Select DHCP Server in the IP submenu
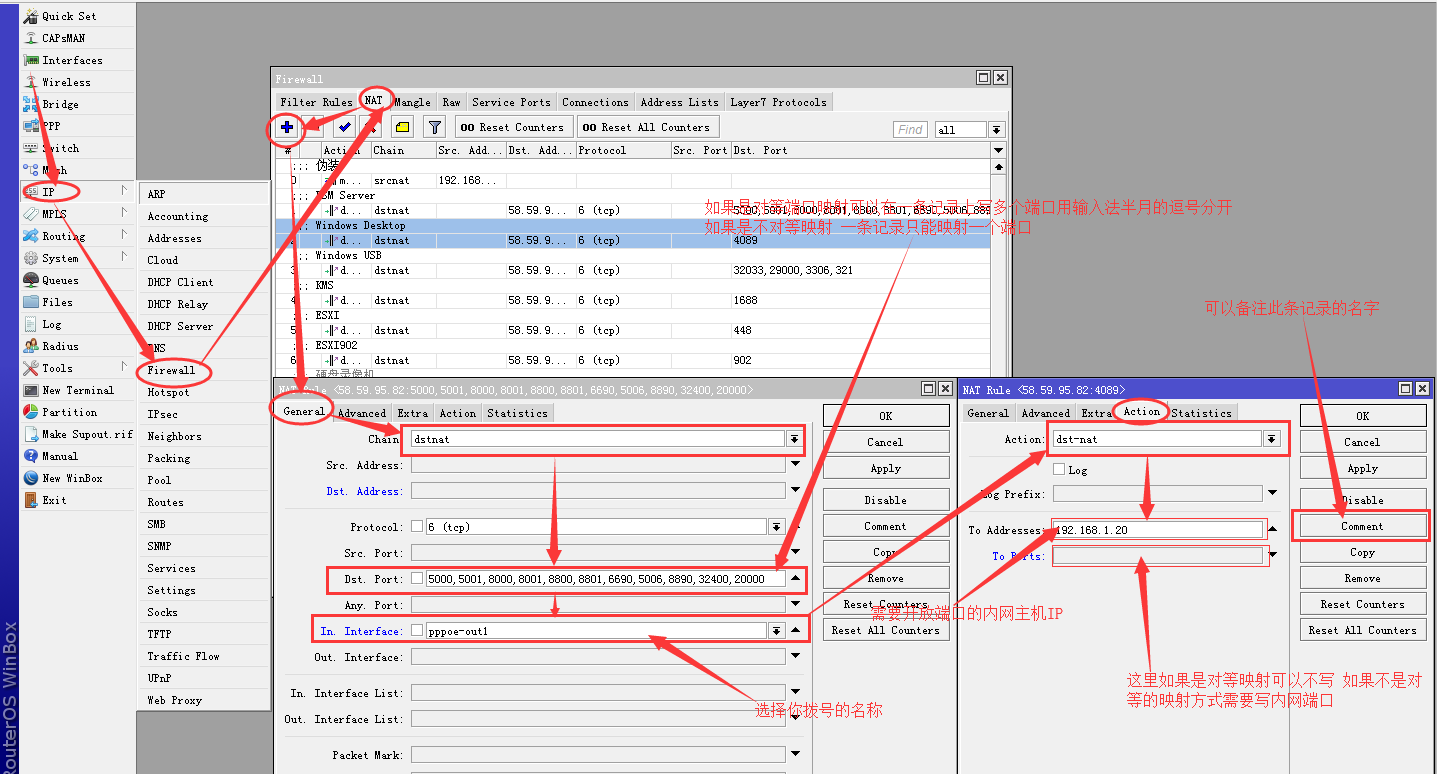This screenshot has height=774, width=1437. pos(180,326)
